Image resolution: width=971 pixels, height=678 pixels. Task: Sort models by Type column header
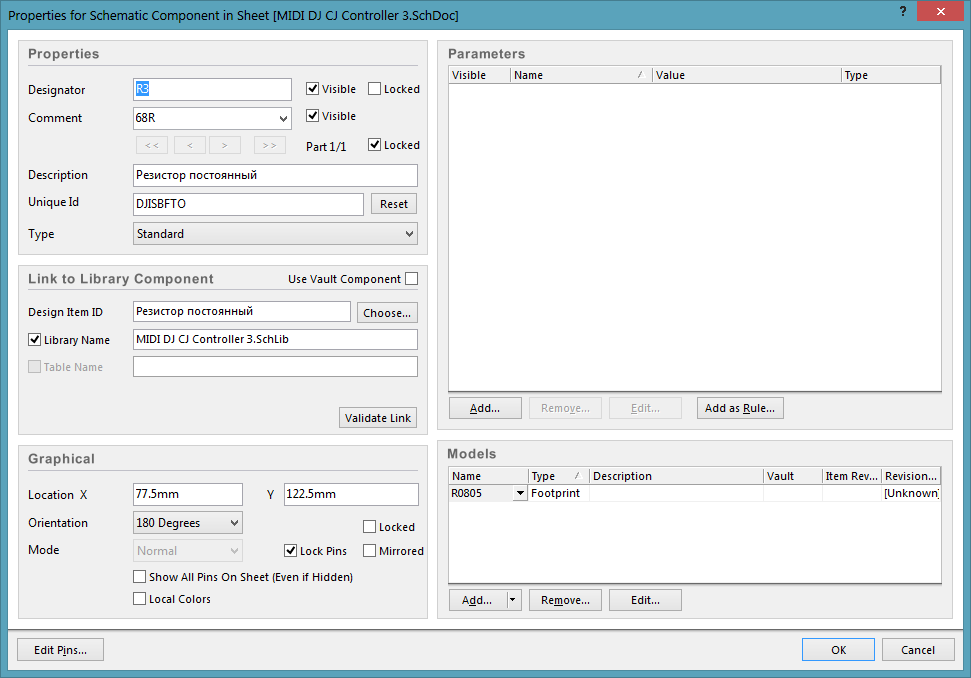coord(557,476)
